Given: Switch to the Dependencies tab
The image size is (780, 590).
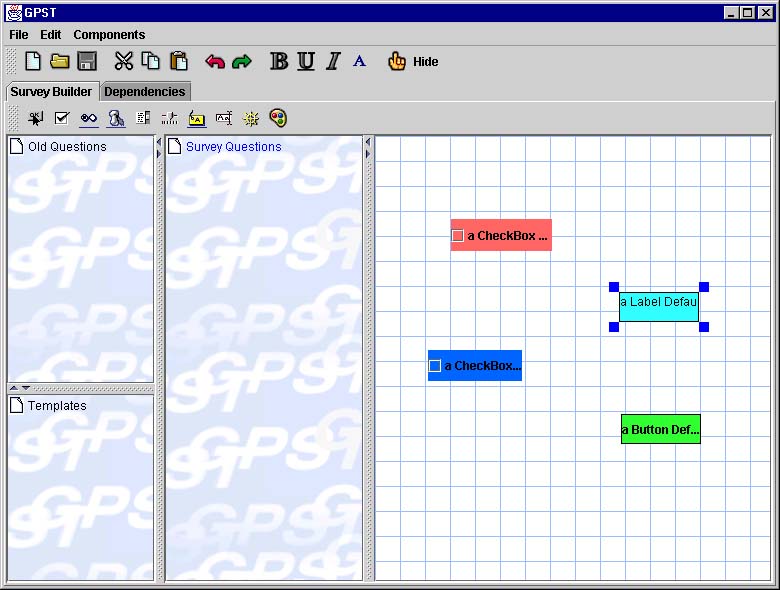Looking at the screenshot, I should pos(145,92).
